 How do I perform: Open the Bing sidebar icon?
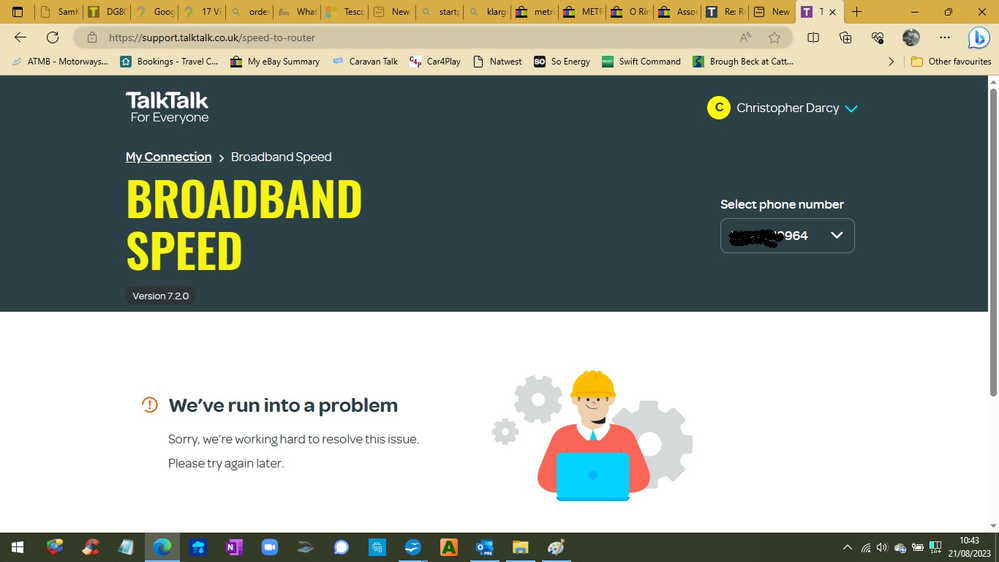978,37
